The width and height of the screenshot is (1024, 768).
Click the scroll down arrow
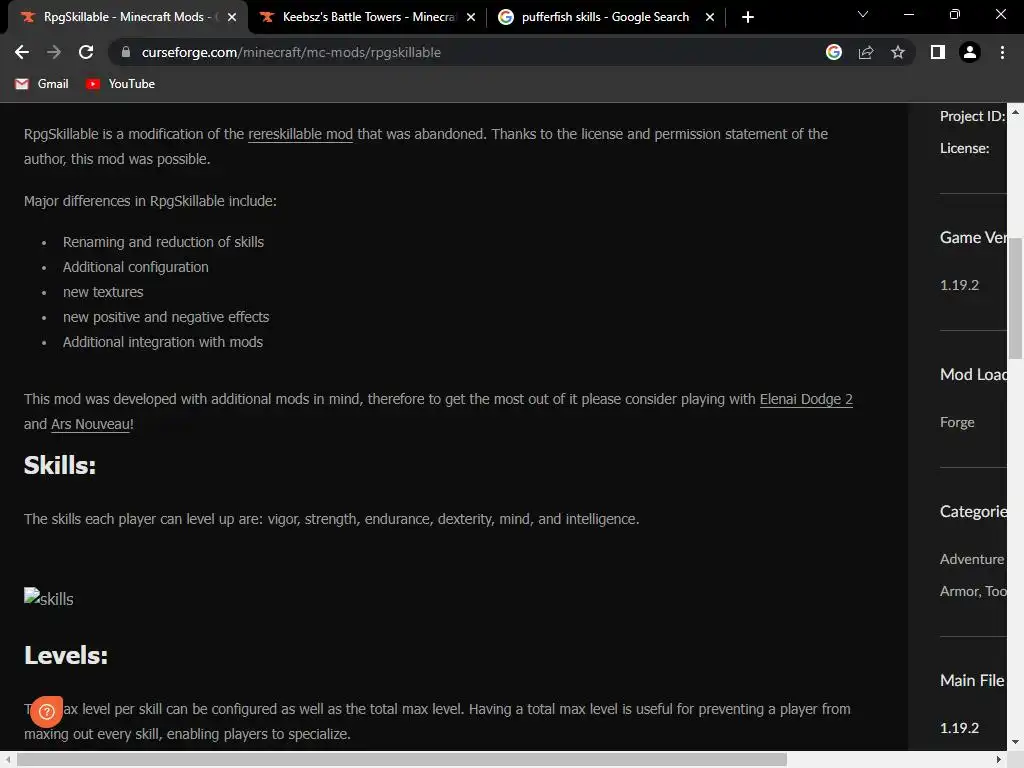tap(1015, 743)
